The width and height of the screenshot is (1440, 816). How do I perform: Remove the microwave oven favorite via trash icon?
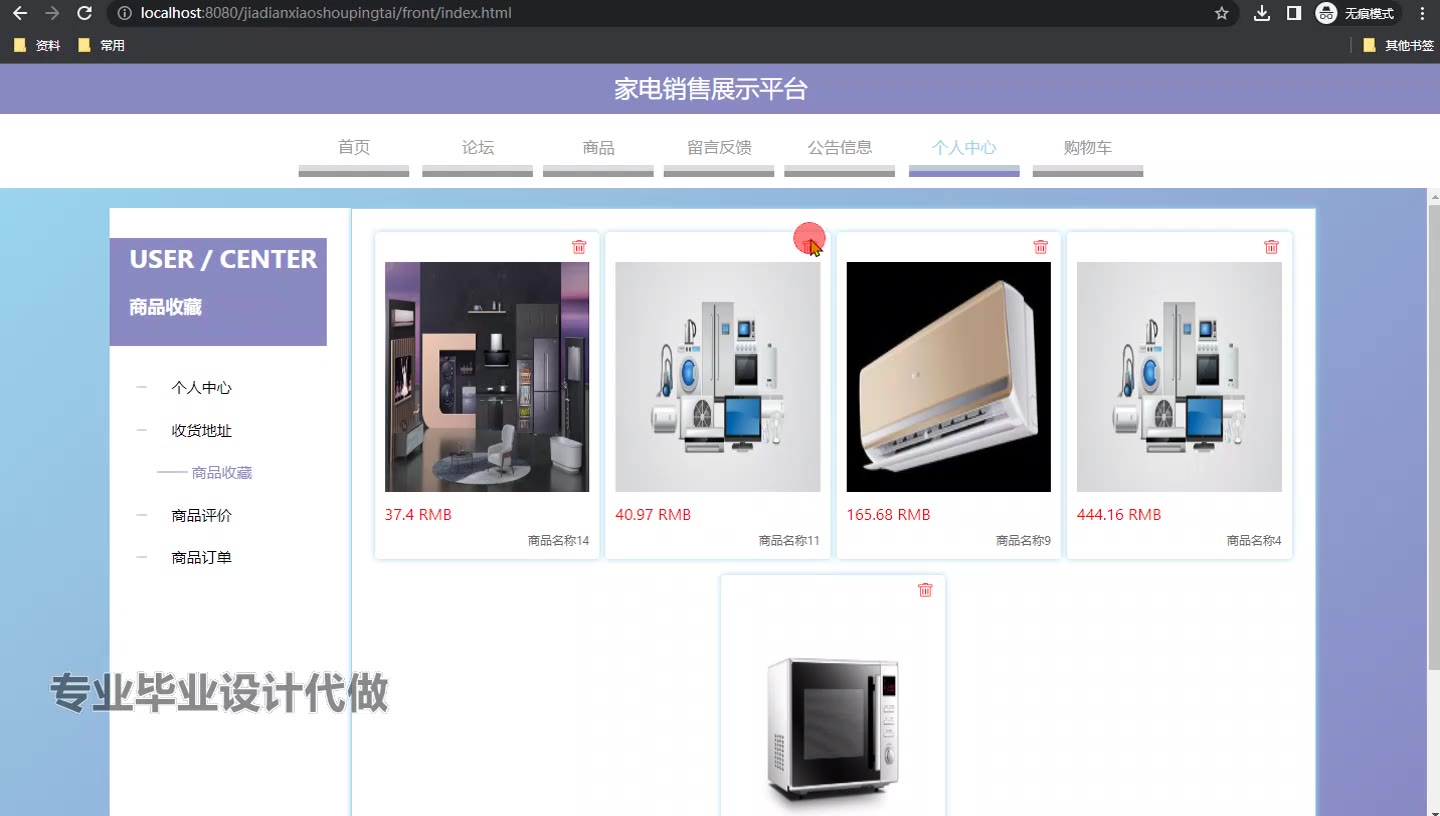point(925,590)
